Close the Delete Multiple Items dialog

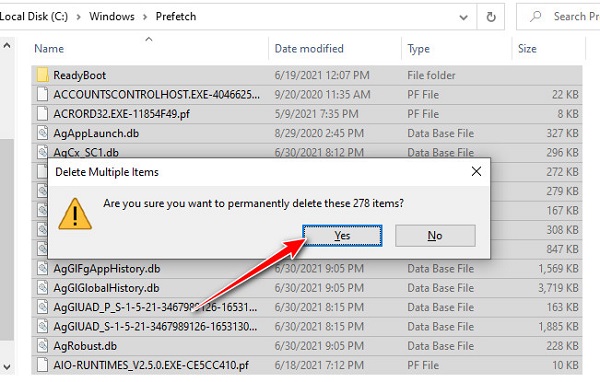476,171
